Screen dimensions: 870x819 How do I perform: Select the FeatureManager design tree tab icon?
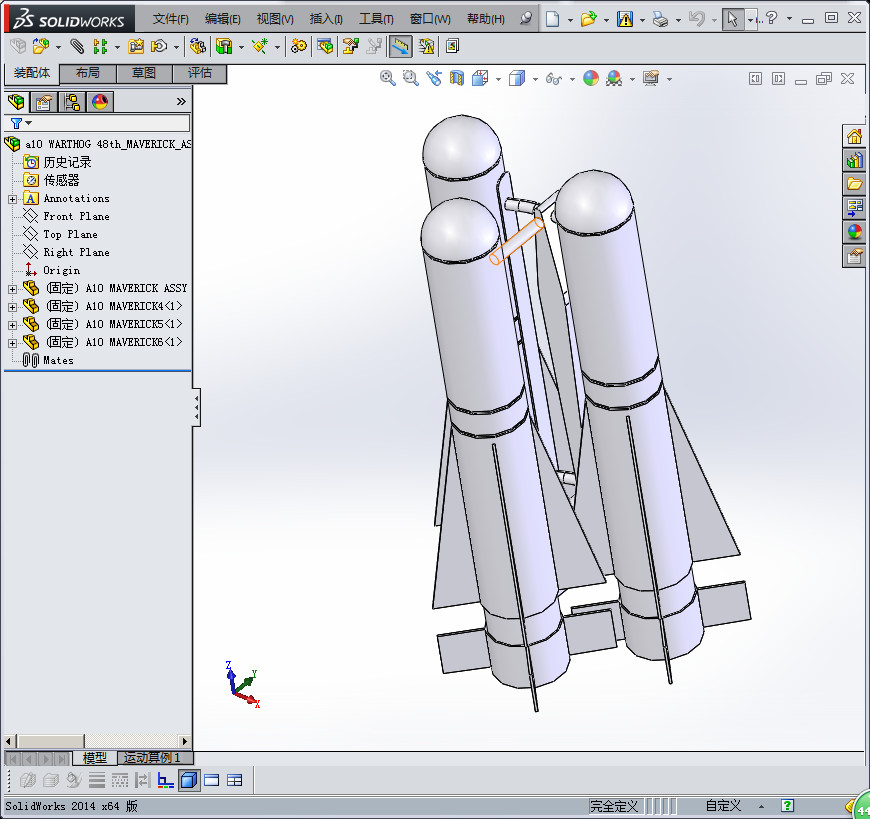click(x=16, y=102)
